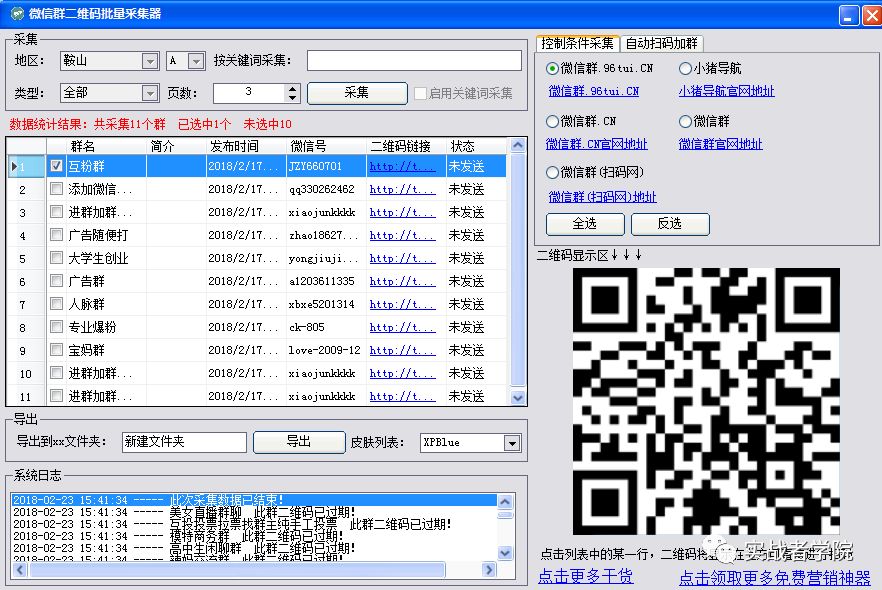Select the qq330262462 cell
The height and width of the screenshot is (590, 882).
point(326,190)
